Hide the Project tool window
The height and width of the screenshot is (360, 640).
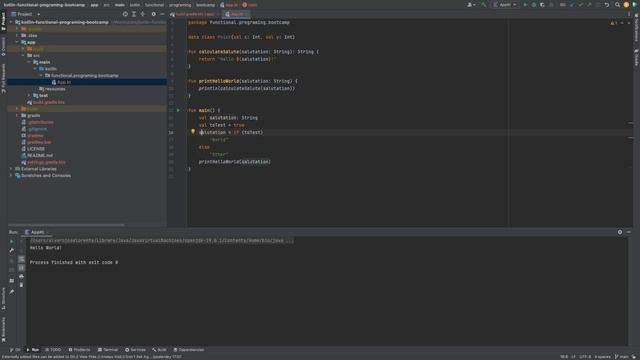click(x=162, y=14)
